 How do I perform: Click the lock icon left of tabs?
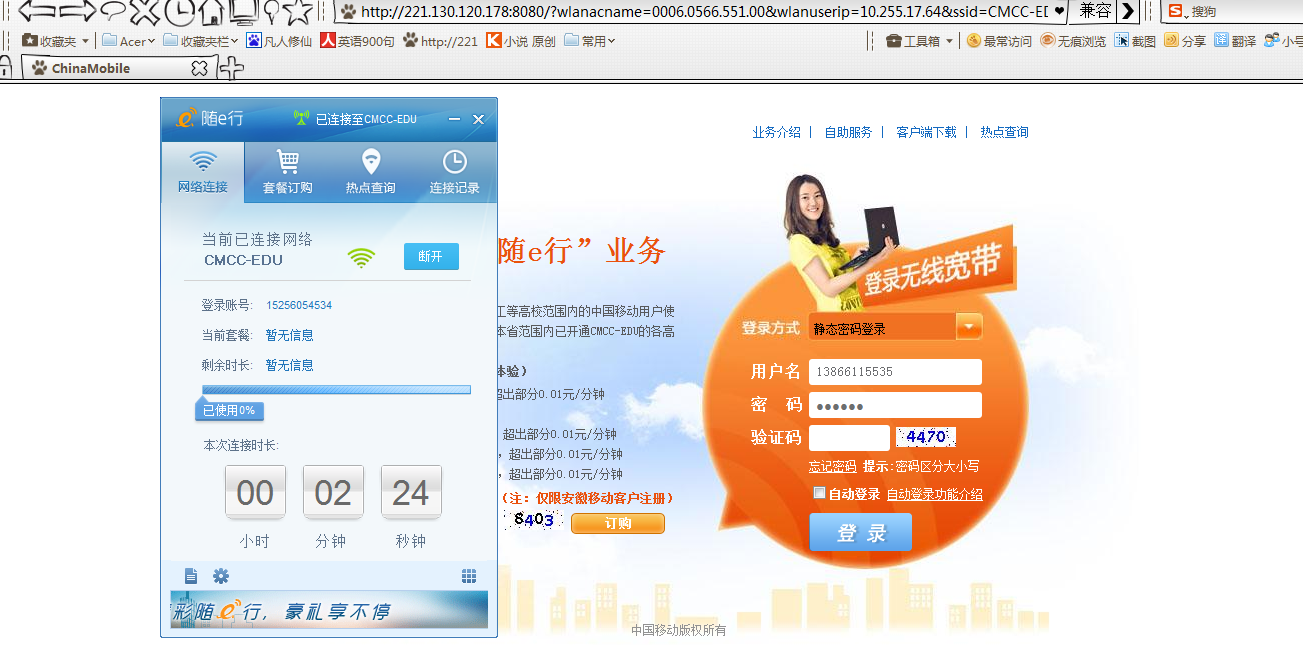(6, 68)
